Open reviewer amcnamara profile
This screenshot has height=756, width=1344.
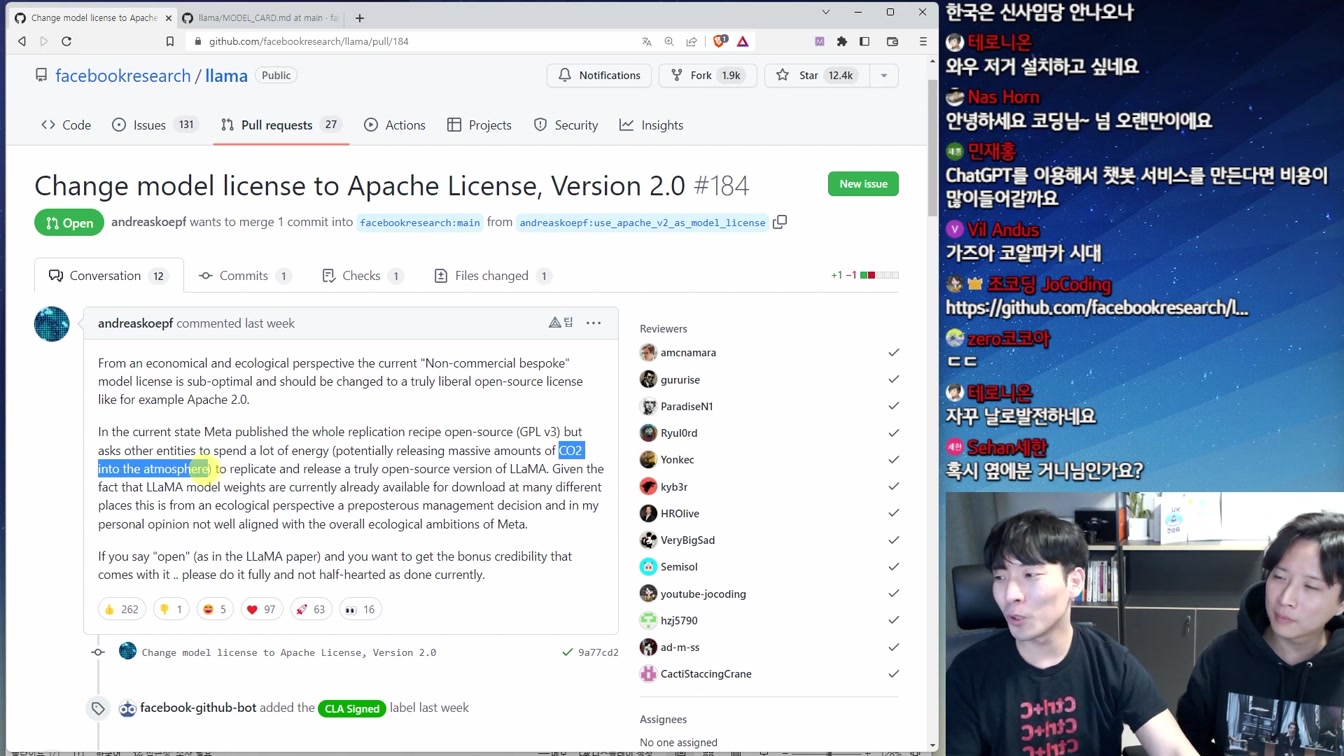pos(688,353)
